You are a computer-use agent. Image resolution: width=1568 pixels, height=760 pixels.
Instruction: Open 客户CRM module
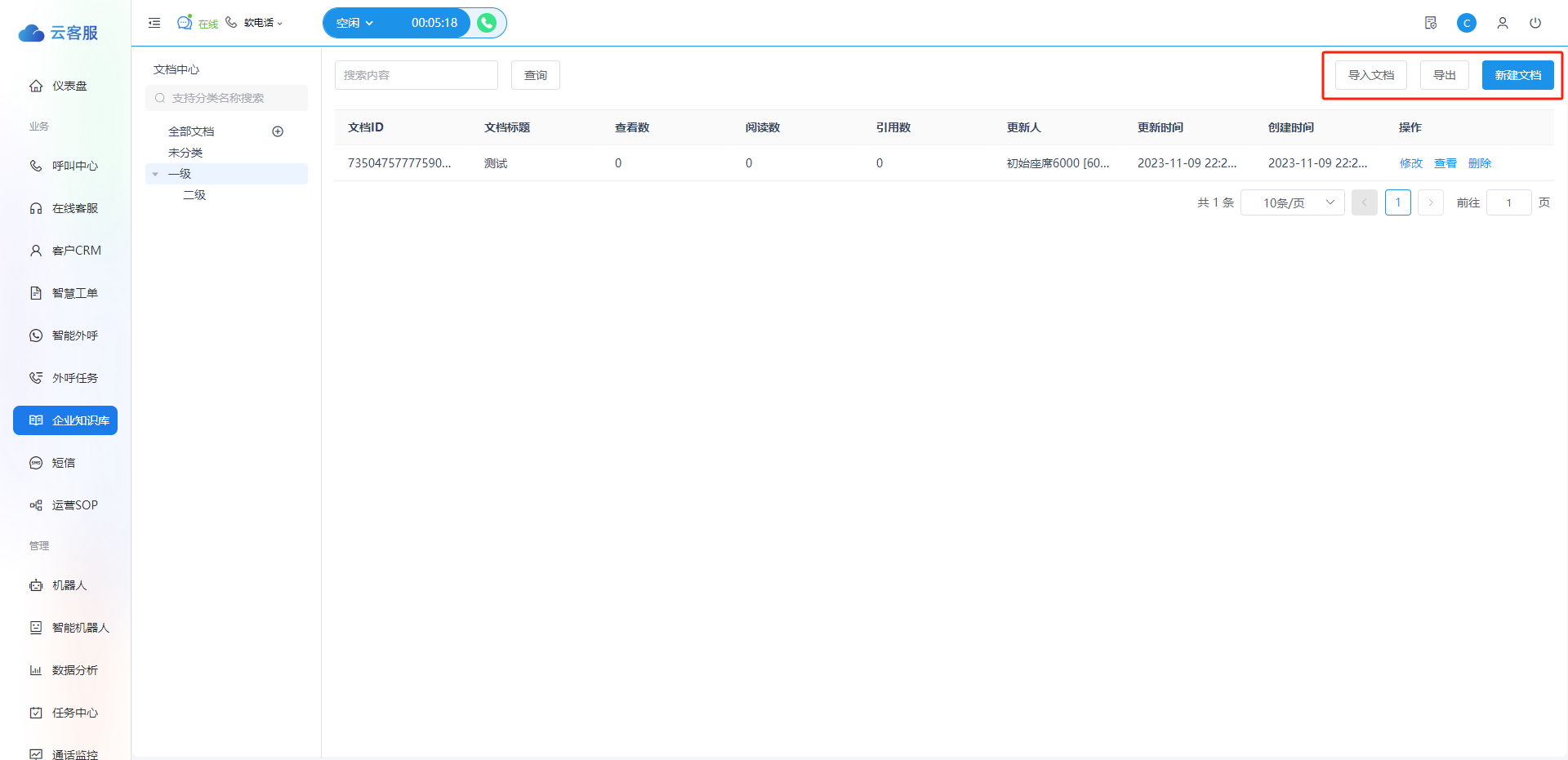(65, 251)
